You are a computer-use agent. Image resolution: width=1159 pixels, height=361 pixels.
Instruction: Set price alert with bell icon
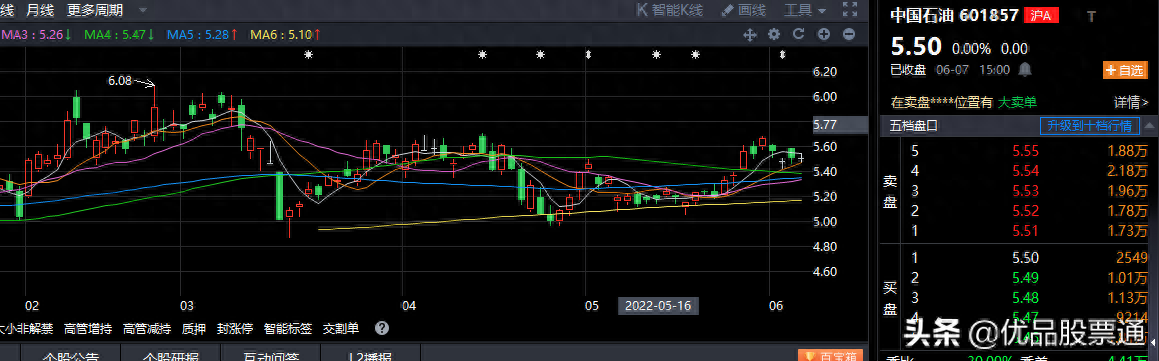pyautogui.click(x=1025, y=70)
